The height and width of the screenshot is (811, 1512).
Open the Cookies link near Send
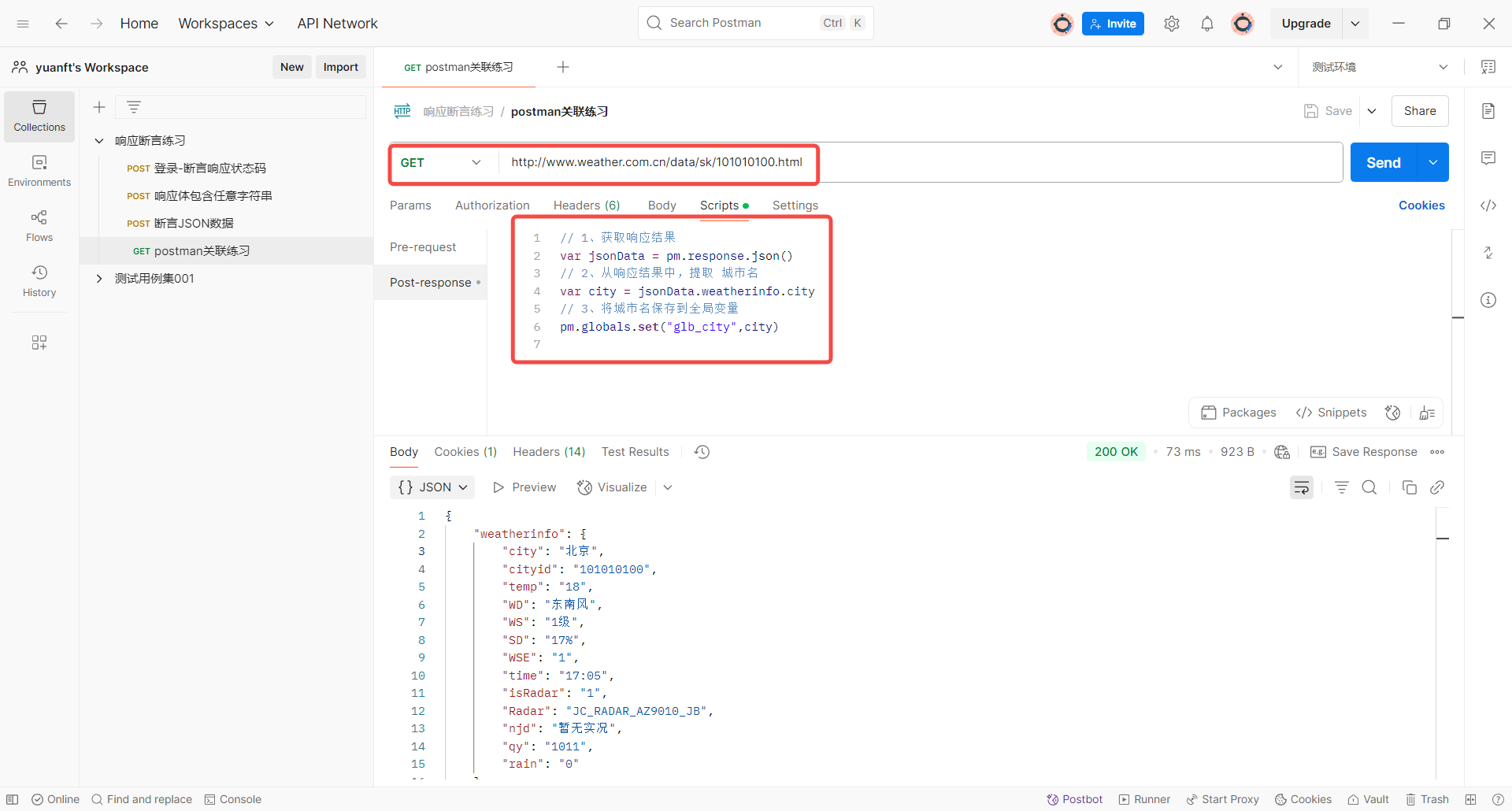click(1421, 206)
